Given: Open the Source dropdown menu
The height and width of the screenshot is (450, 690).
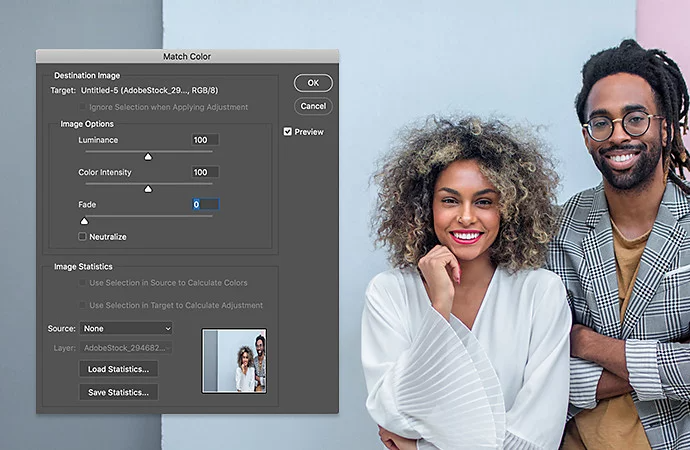Looking at the screenshot, I should pos(126,328).
